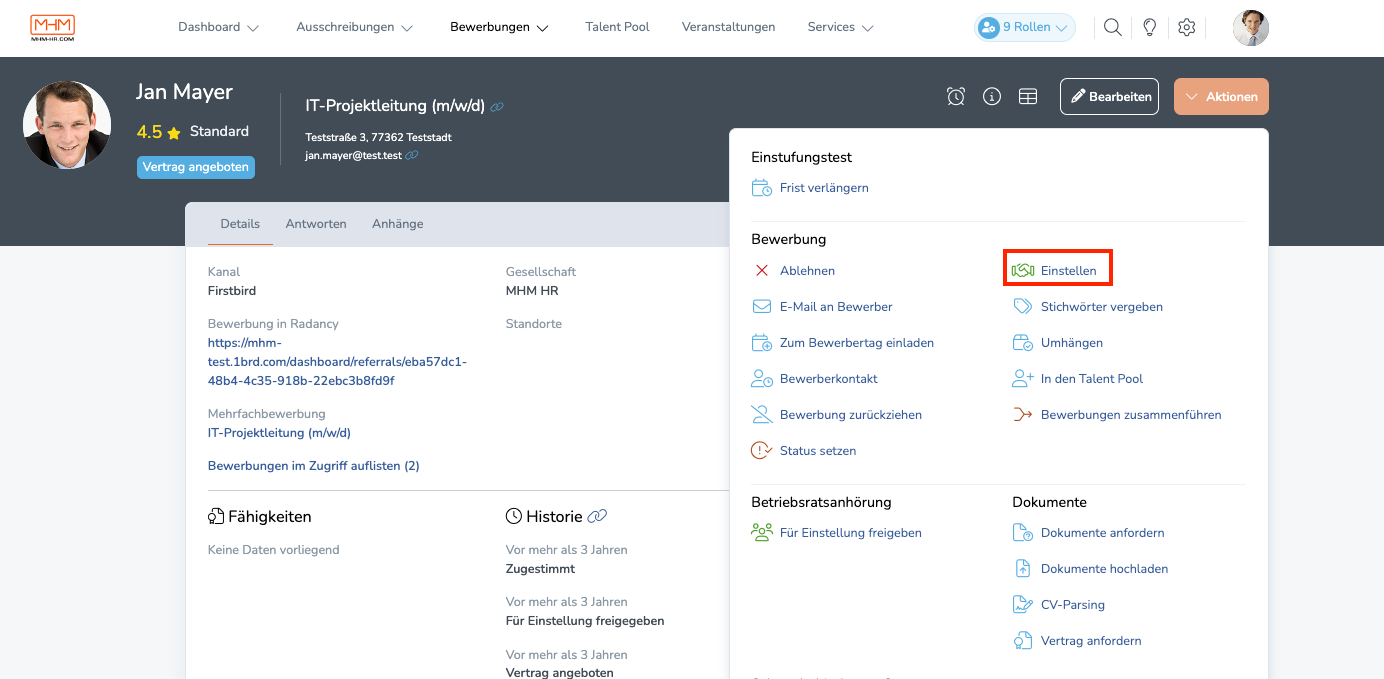The height and width of the screenshot is (679, 1384).
Task: Click the Dokumente hochladen icon
Action: (x=1022, y=569)
